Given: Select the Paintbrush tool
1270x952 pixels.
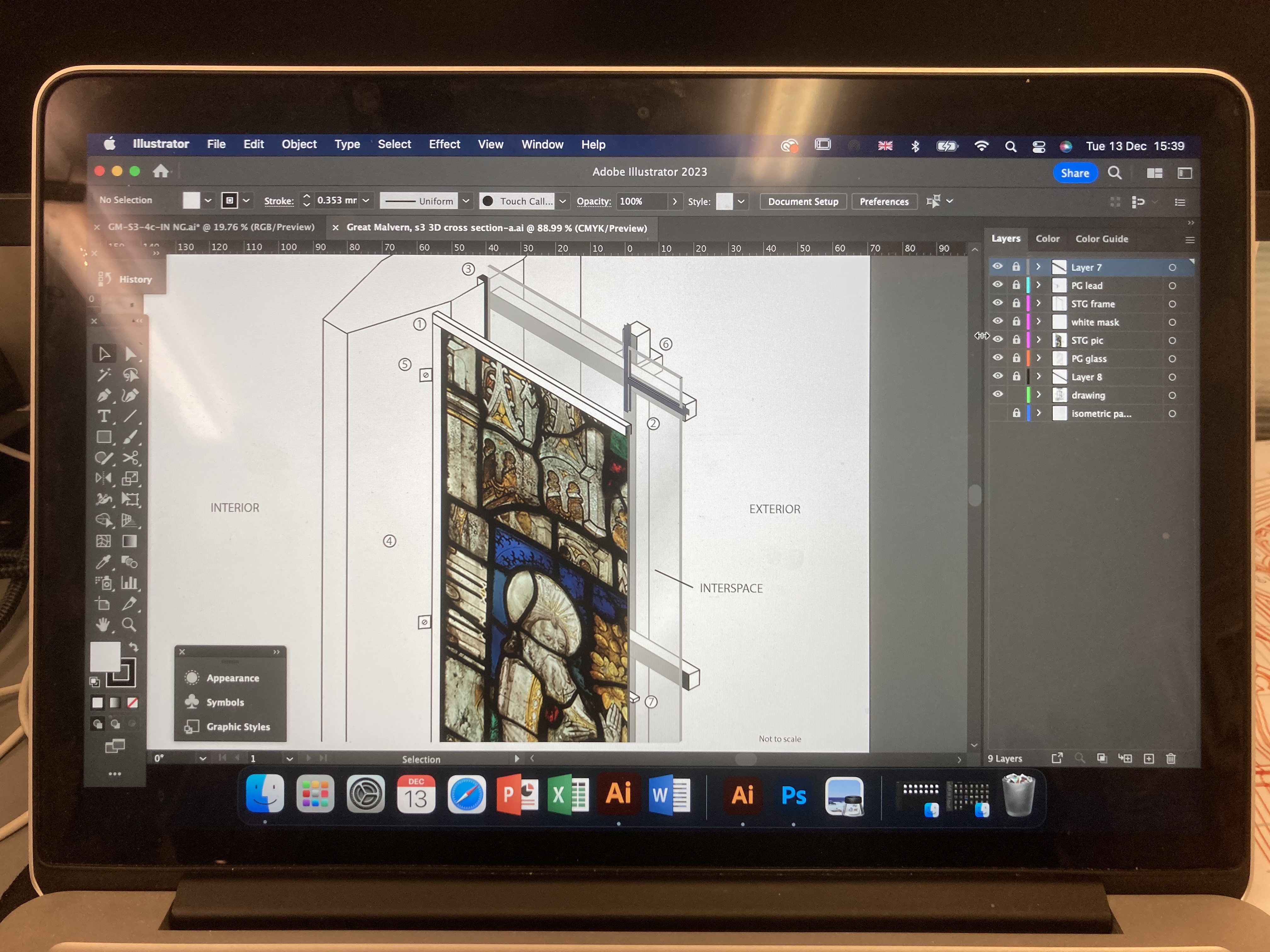Looking at the screenshot, I should point(131,437).
